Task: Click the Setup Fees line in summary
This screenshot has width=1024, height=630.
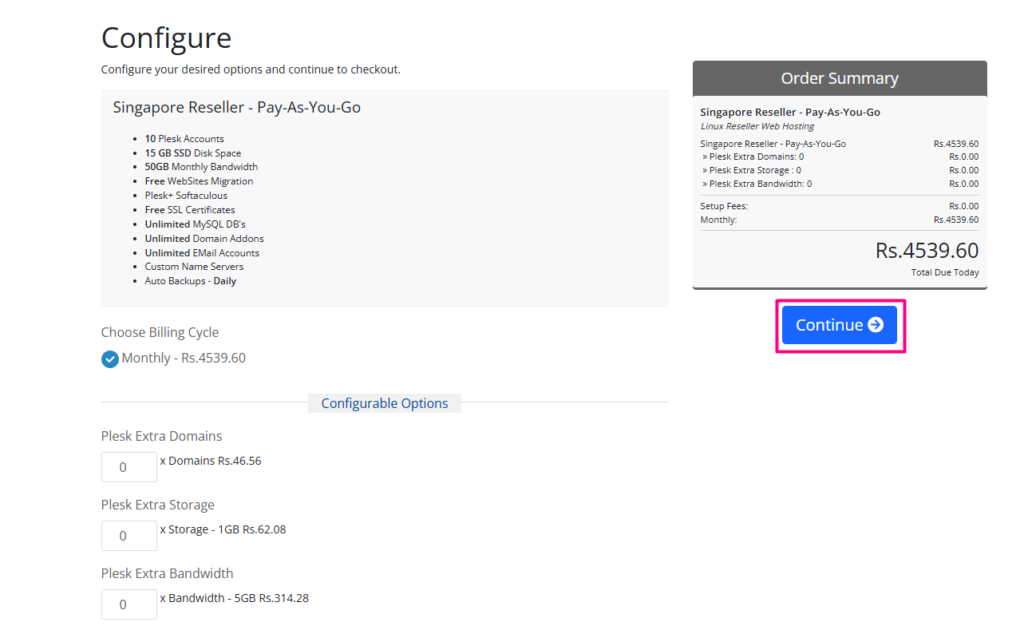Action: 724,206
